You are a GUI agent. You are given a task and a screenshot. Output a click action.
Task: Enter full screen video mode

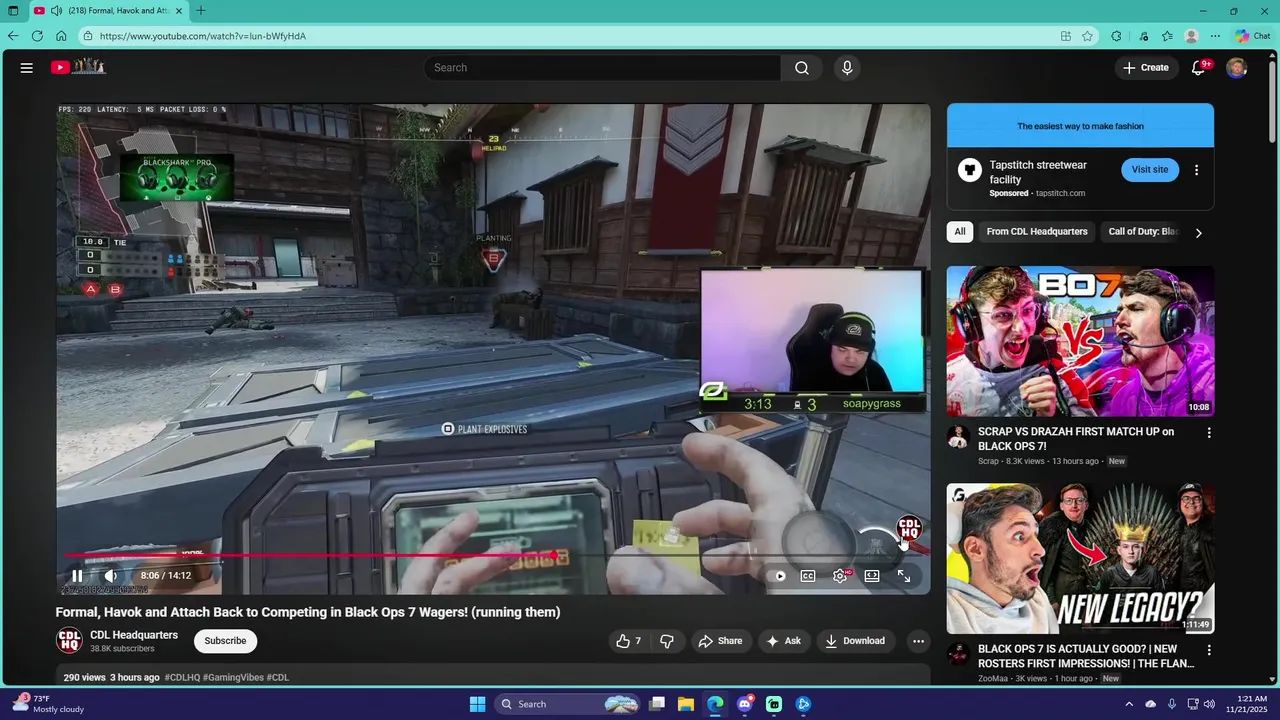tap(904, 576)
